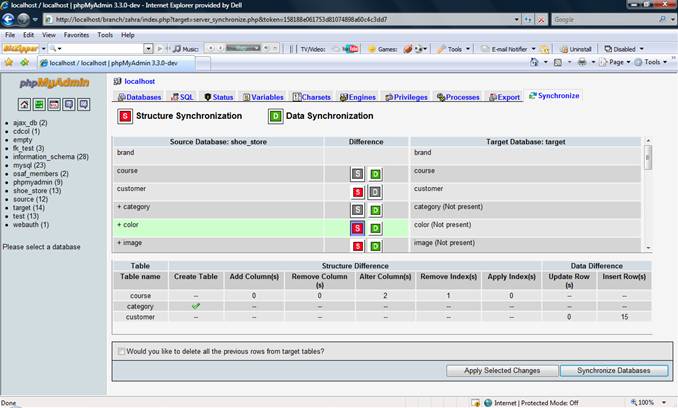Click the green Log out icon in sidebar

[39, 104]
